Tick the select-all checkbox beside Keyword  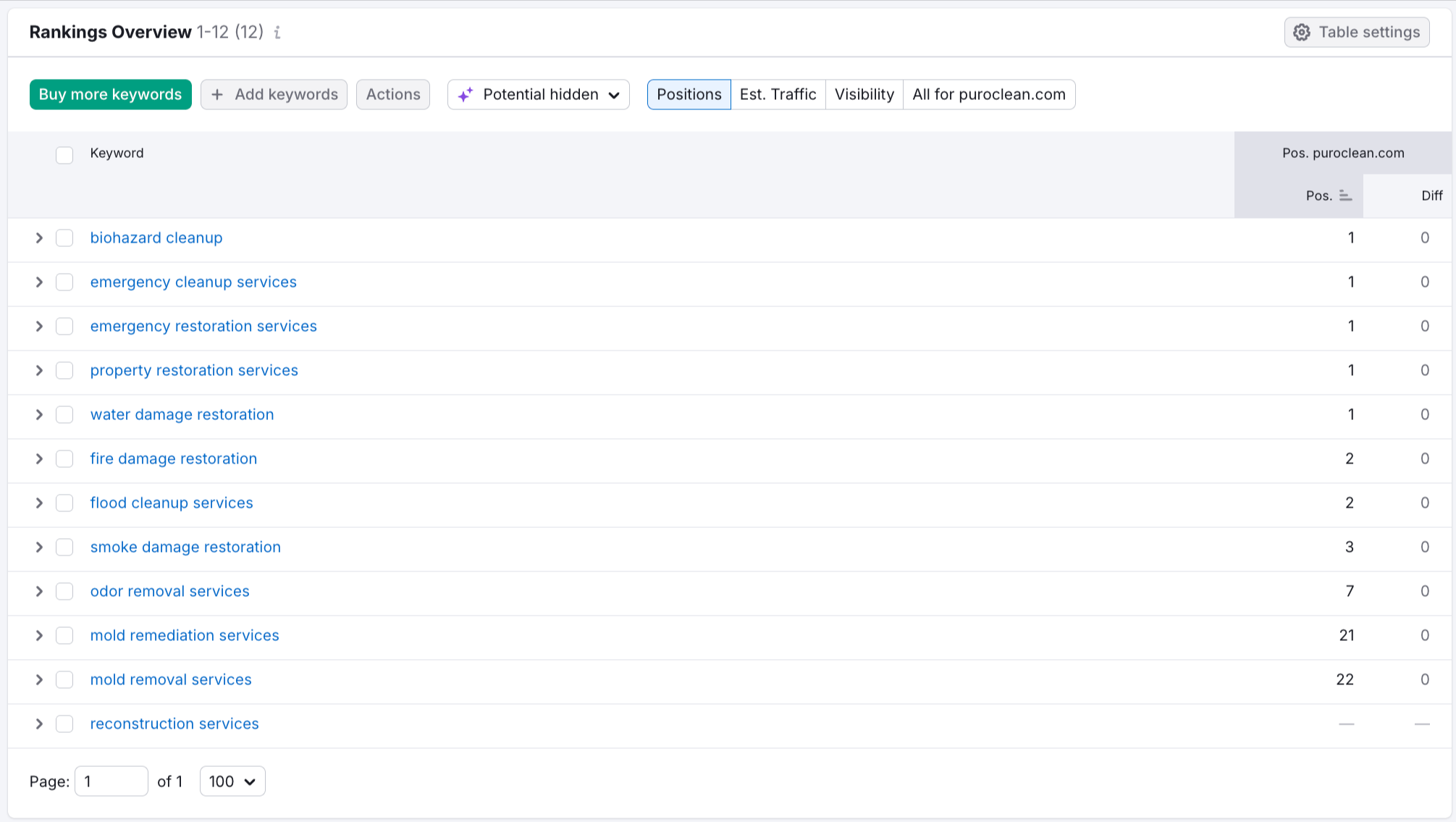tap(64, 155)
